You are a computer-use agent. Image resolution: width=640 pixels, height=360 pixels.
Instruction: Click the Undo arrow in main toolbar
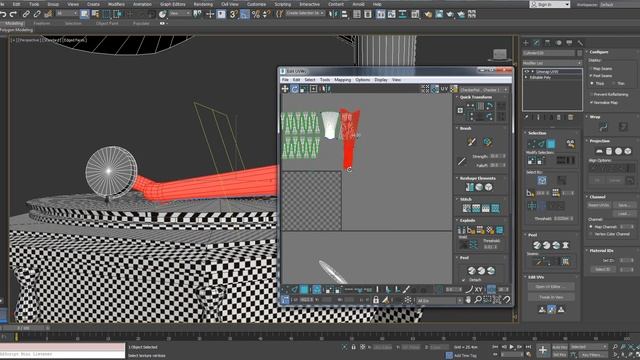coord(3,14)
